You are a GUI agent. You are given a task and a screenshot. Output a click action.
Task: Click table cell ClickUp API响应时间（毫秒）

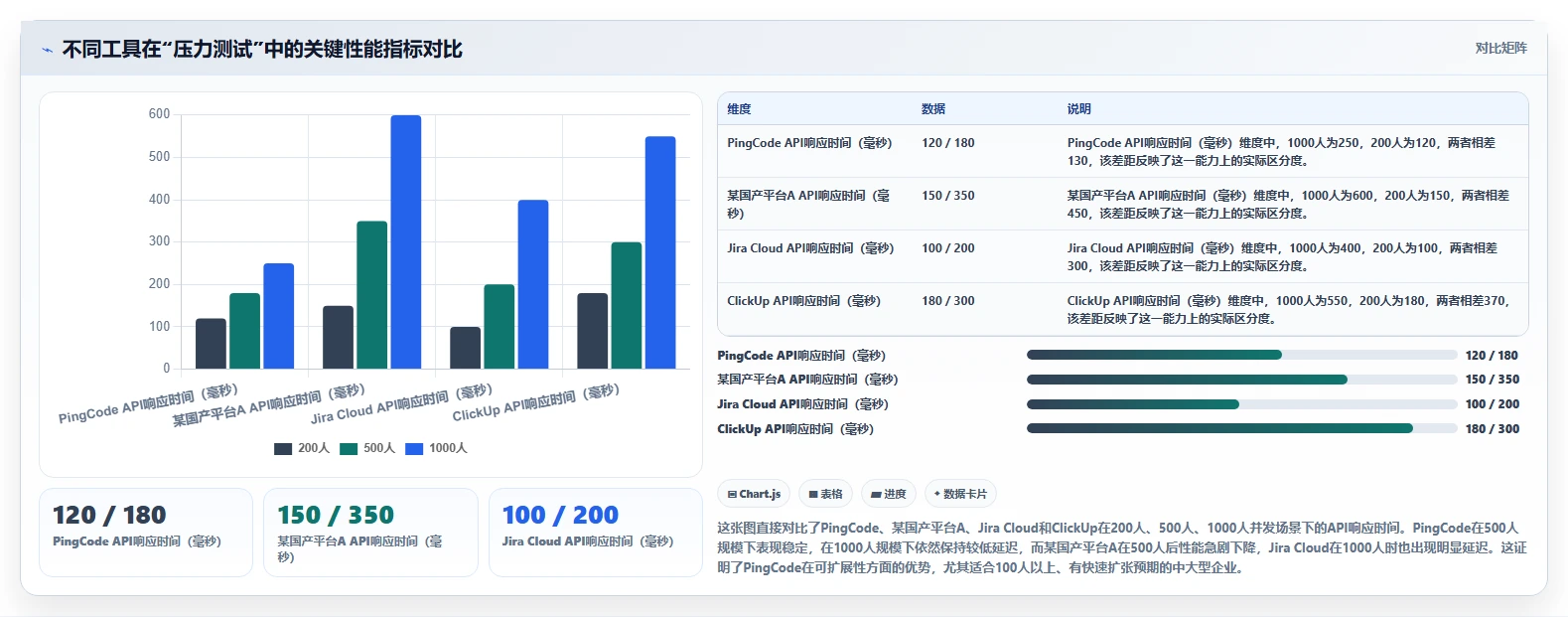[803, 301]
